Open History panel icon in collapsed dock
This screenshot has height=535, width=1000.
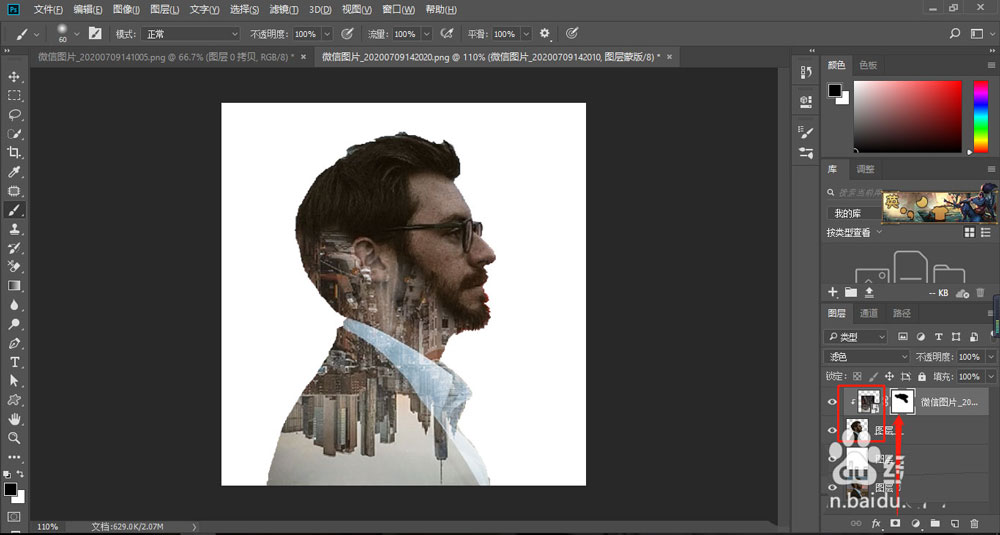click(806, 73)
